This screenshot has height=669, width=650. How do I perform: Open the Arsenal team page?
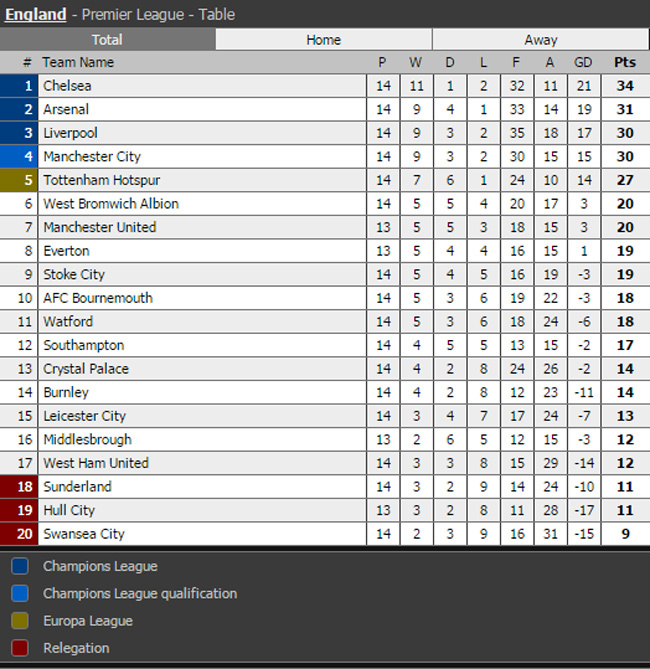[66, 110]
